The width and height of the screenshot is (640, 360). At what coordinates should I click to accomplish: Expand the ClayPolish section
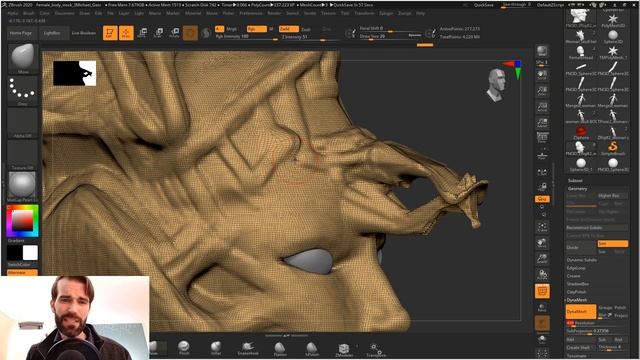[576, 292]
